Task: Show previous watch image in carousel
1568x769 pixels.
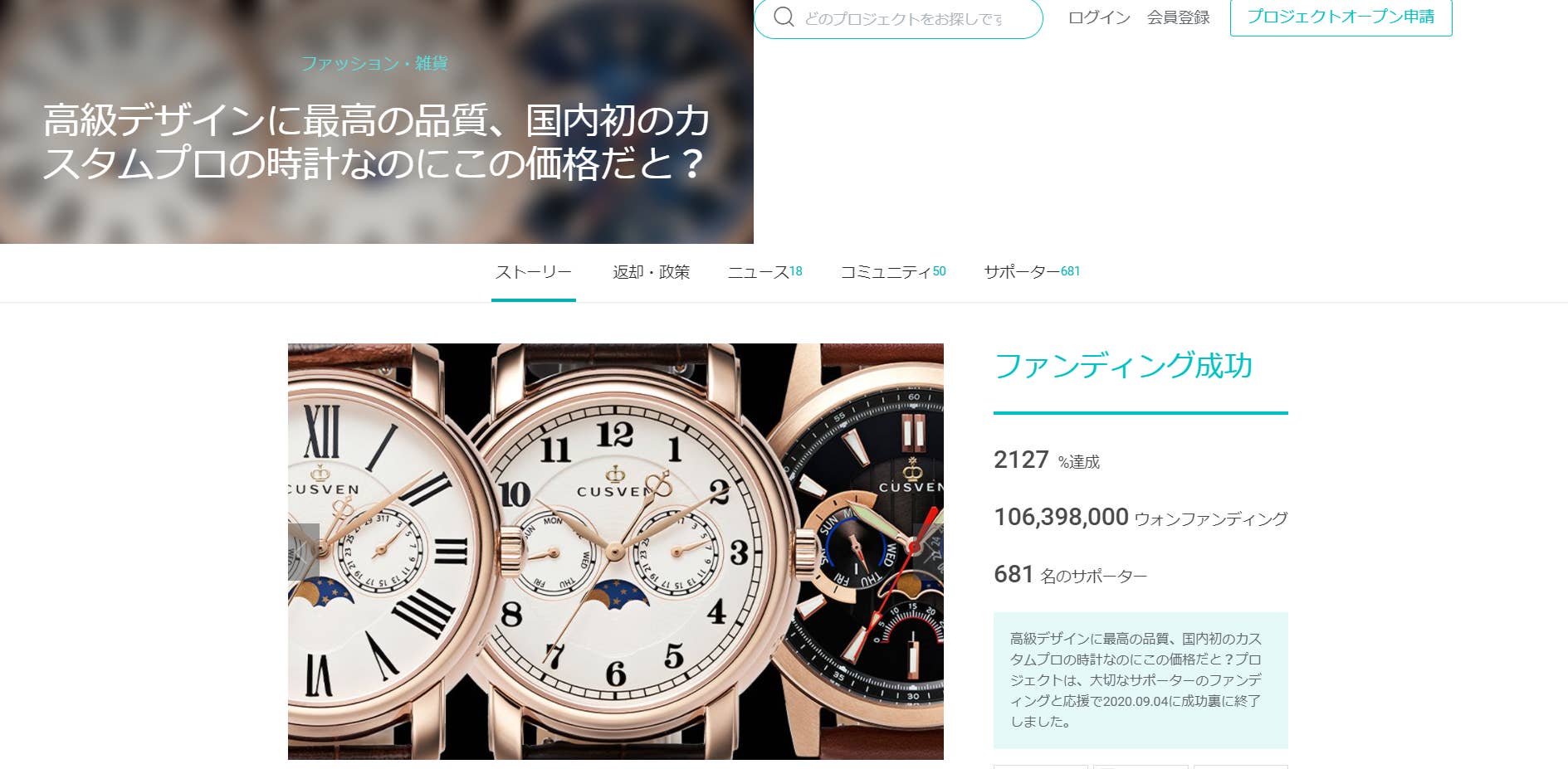Action: click(304, 552)
